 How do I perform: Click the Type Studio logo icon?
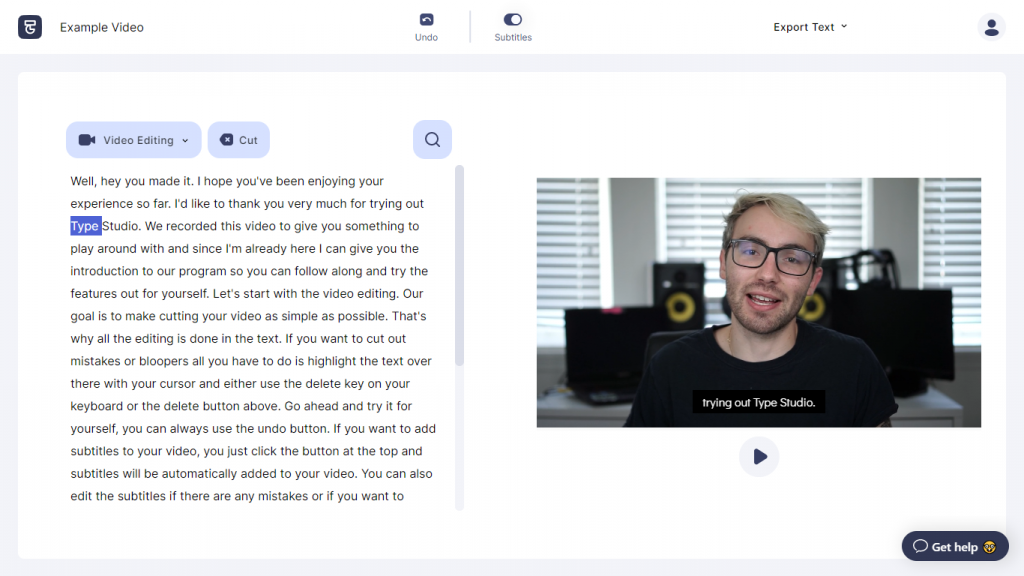click(30, 27)
